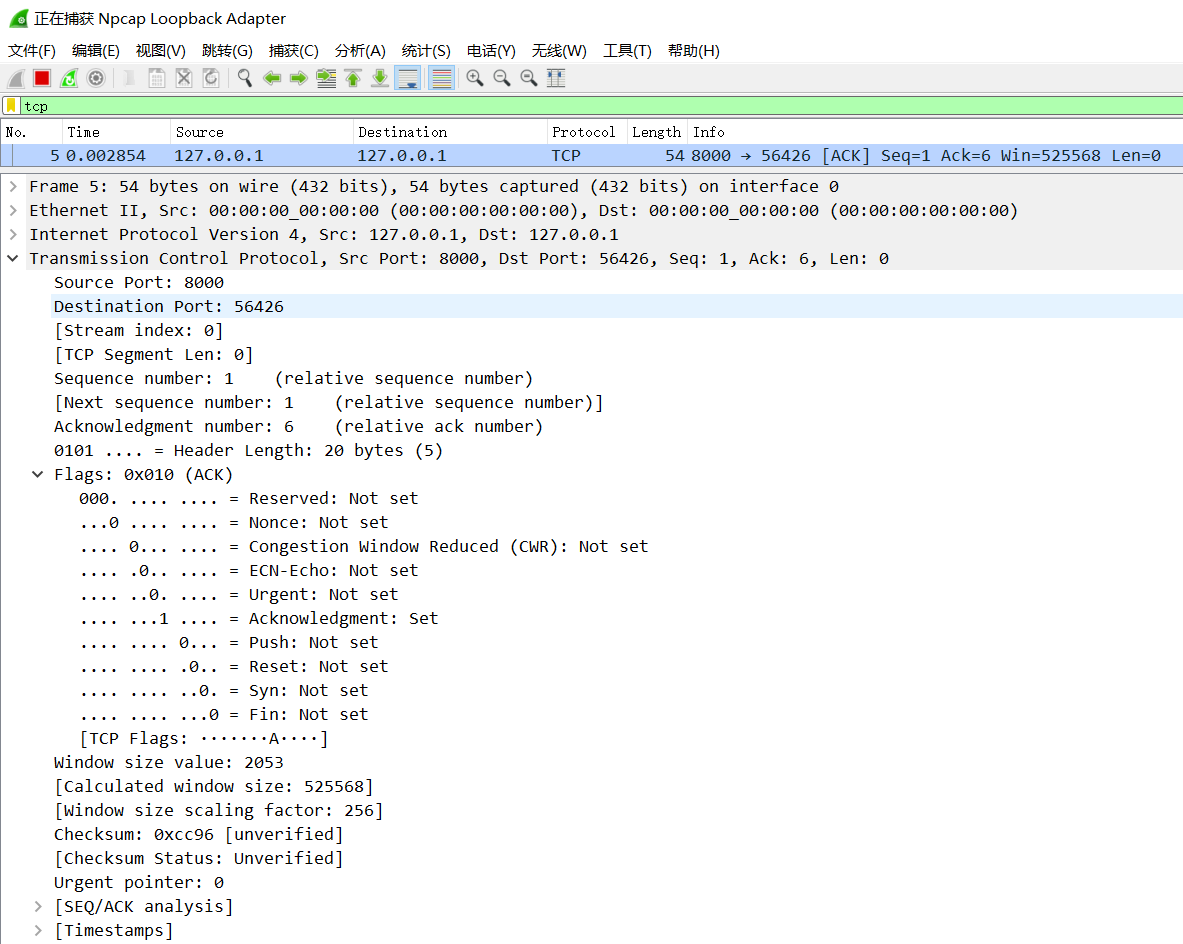
Task: Toggle packet list colorization
Action: tap(441, 78)
